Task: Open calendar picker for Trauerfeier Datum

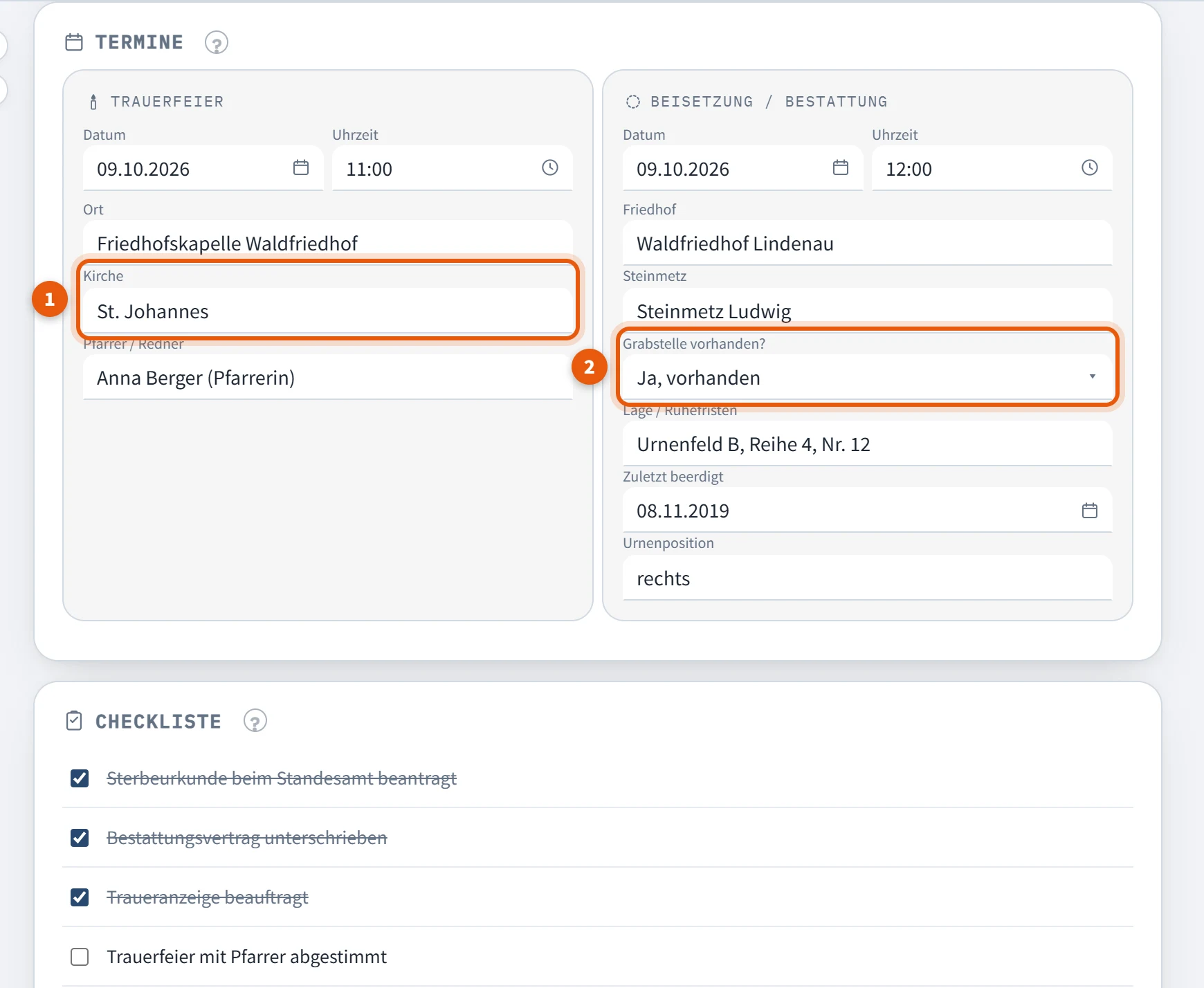Action: coord(301,167)
